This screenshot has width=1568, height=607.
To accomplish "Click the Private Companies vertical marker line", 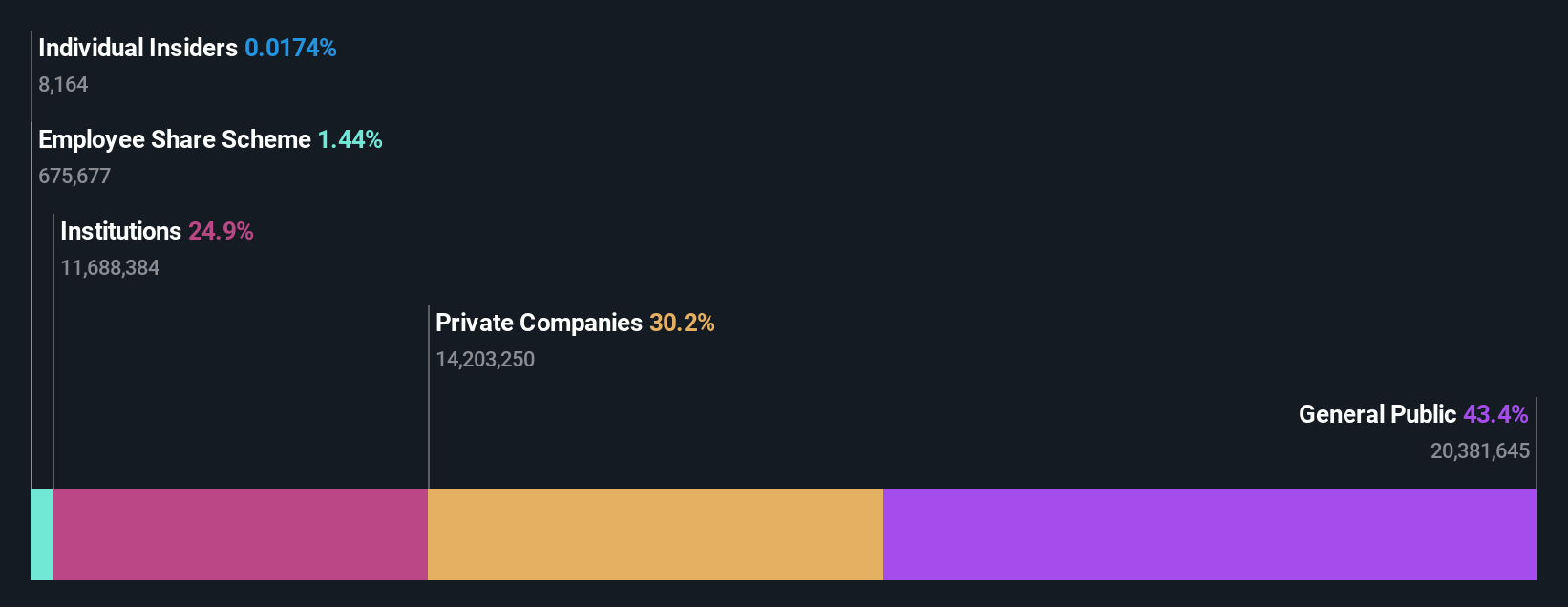I will (429, 397).
